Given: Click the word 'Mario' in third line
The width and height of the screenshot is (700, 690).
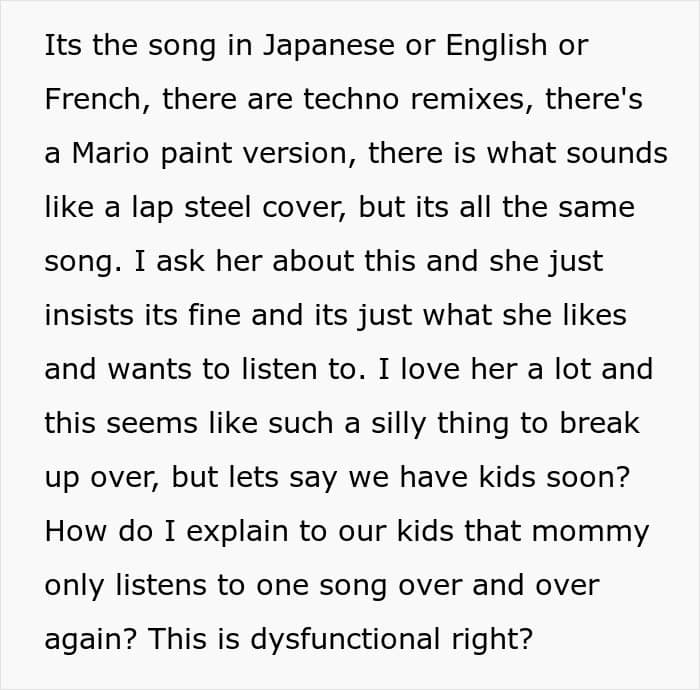Looking at the screenshot, I should [x=110, y=153].
